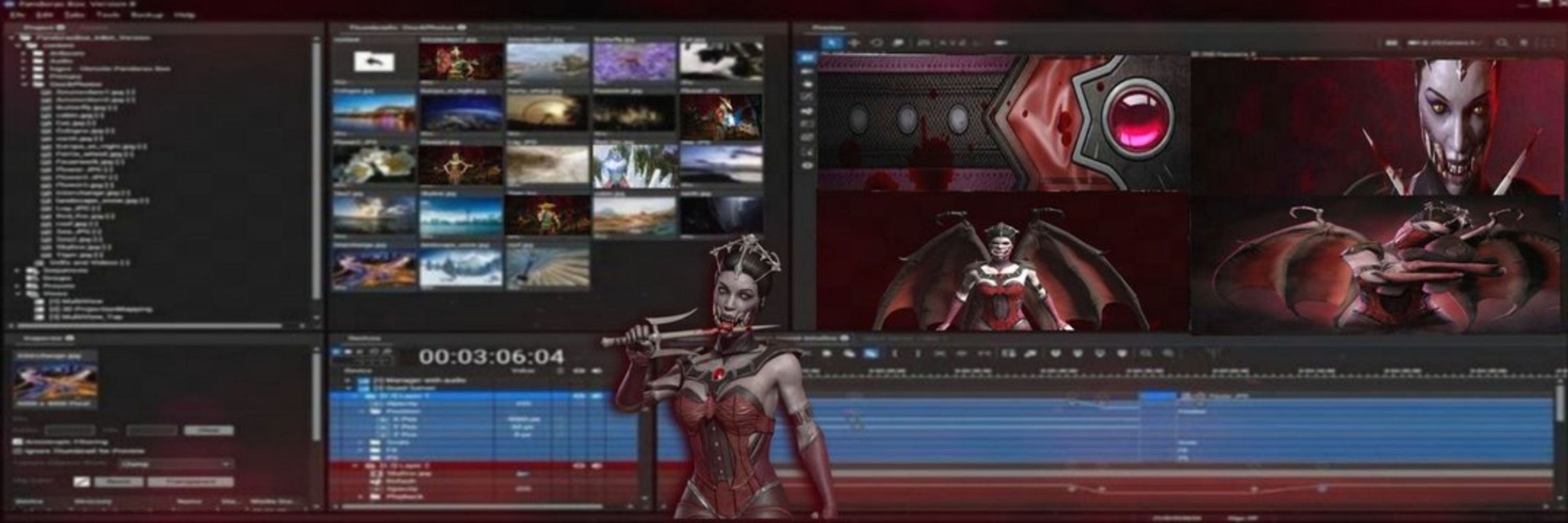Select the Preview panel tab

pyautogui.click(x=829, y=27)
